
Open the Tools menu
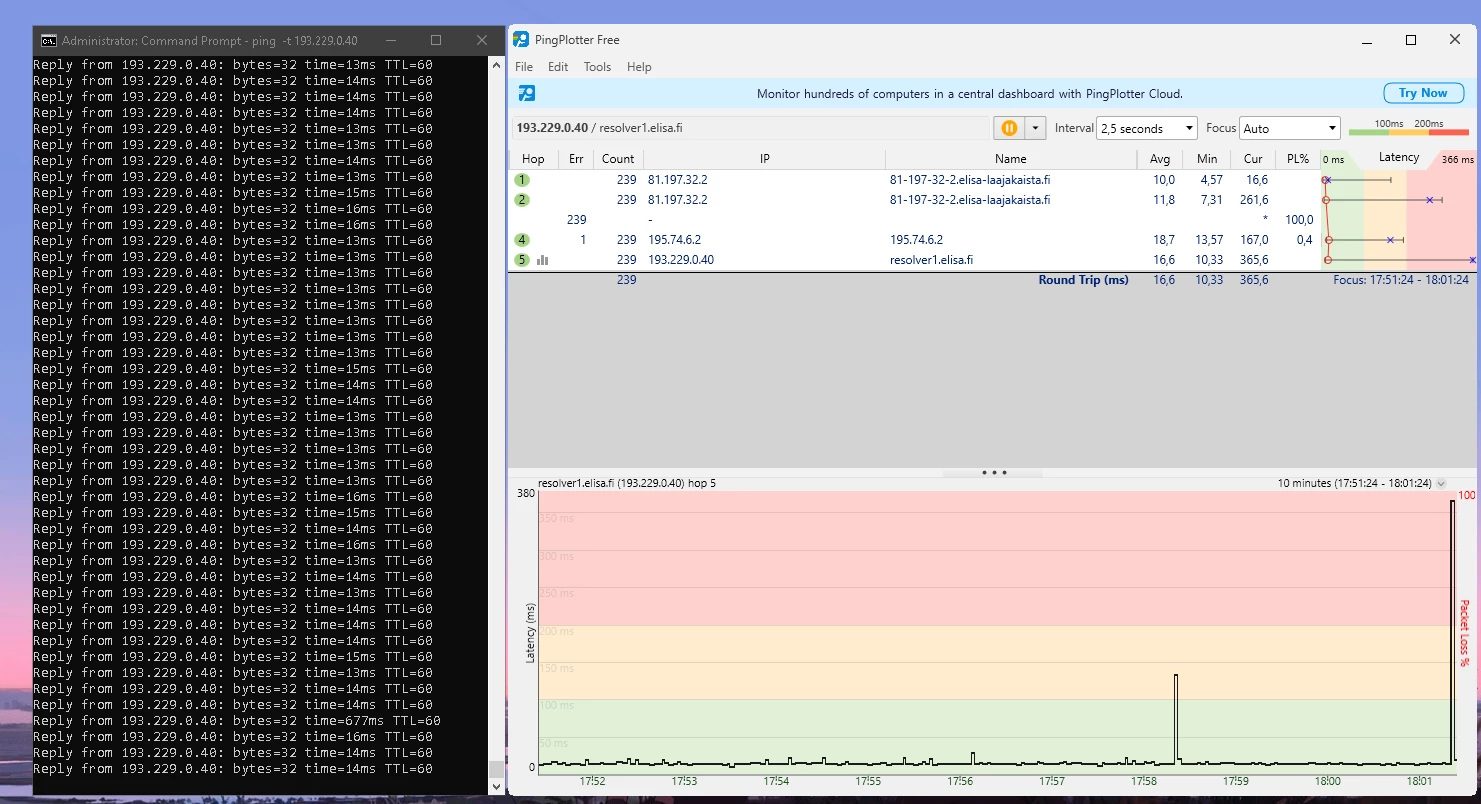click(x=597, y=67)
